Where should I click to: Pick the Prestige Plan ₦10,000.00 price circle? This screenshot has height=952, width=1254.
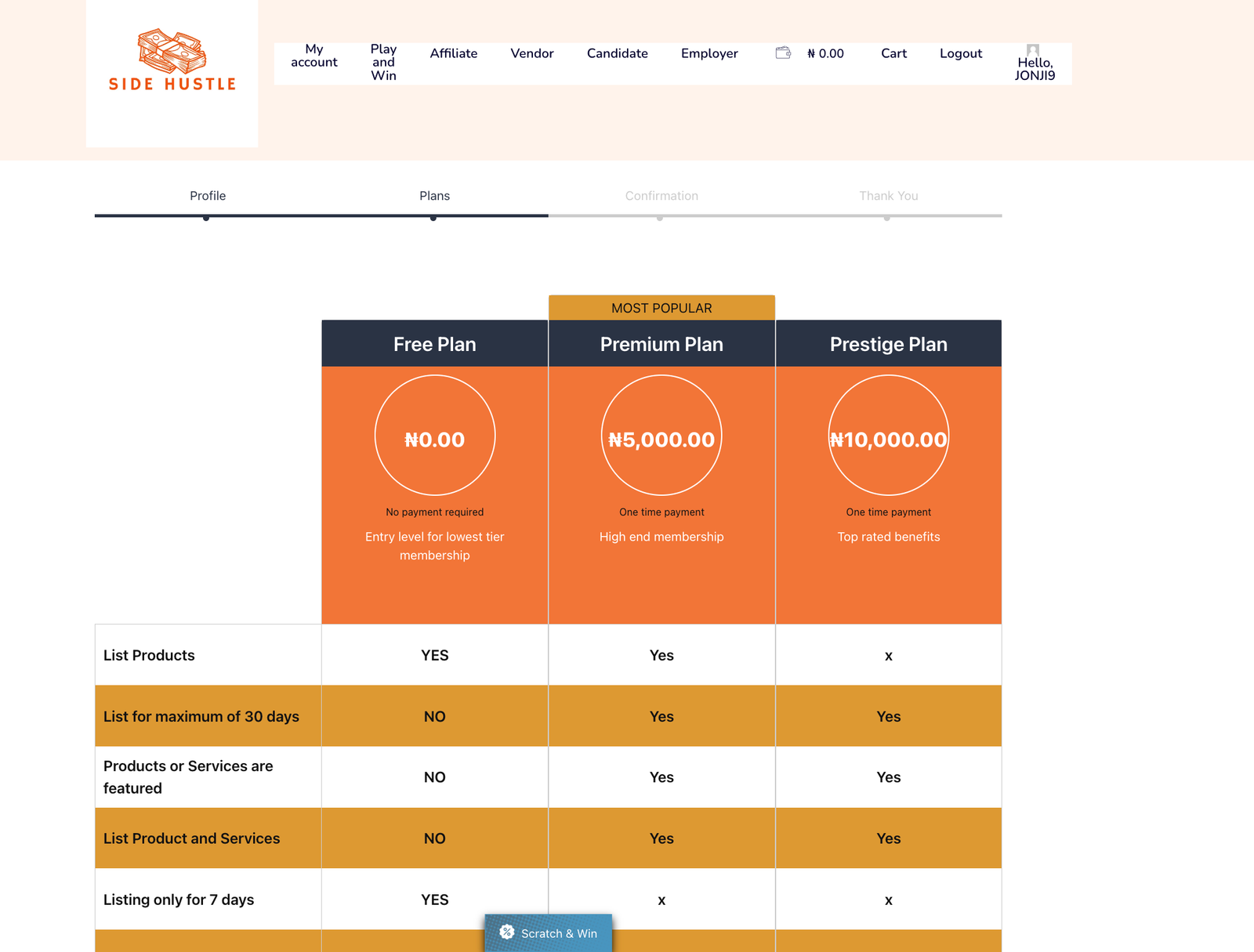coord(888,436)
